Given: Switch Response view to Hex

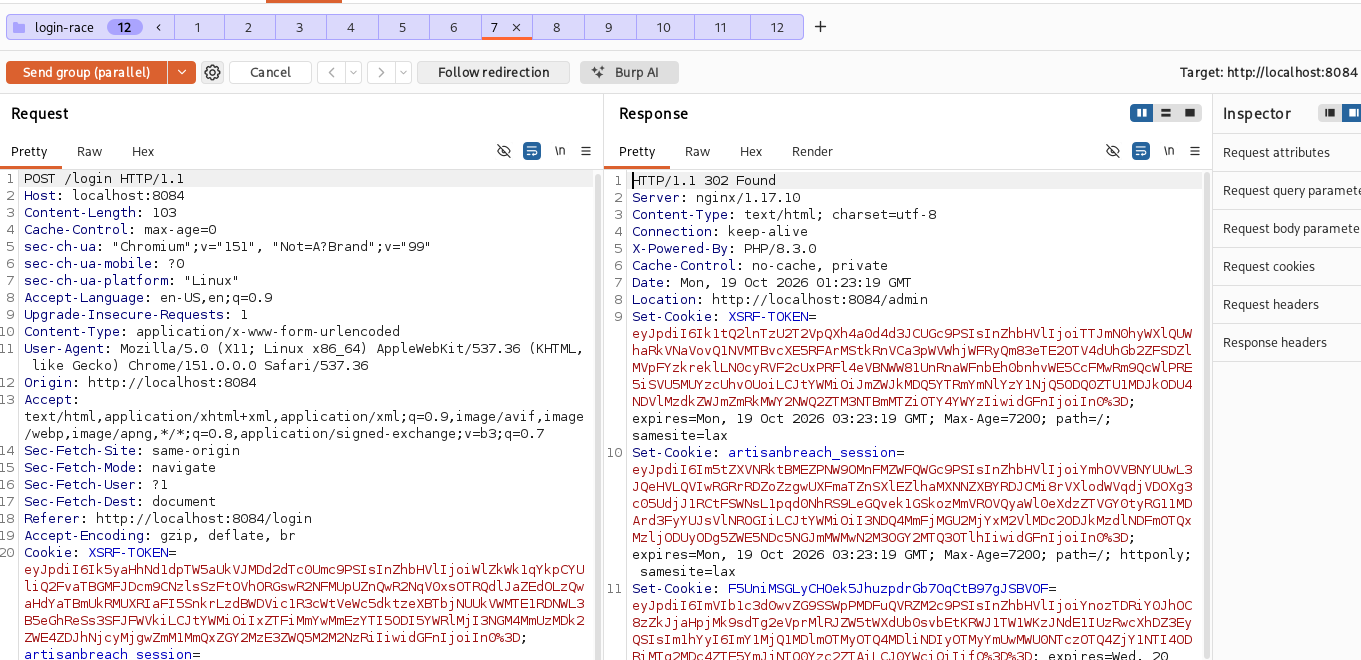Looking at the screenshot, I should tap(751, 152).
